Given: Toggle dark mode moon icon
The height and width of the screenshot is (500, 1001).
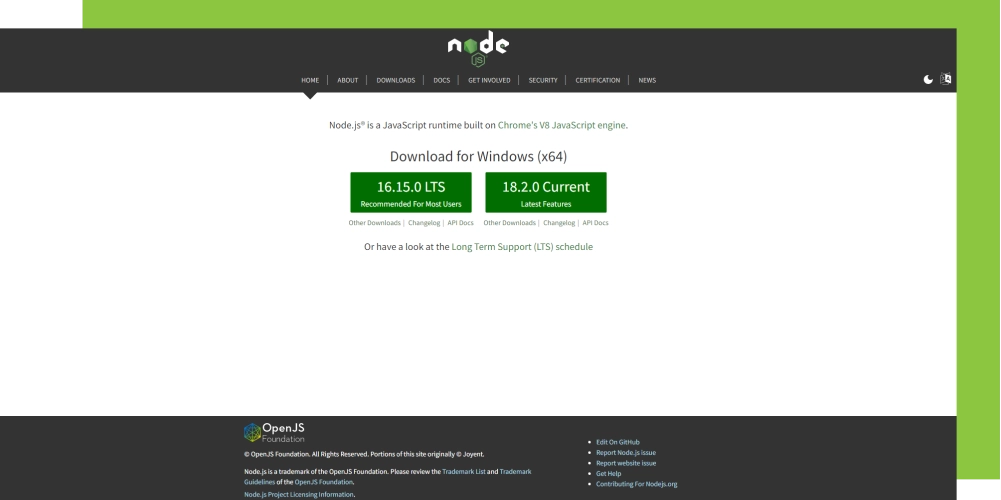Looking at the screenshot, I should (928, 80).
